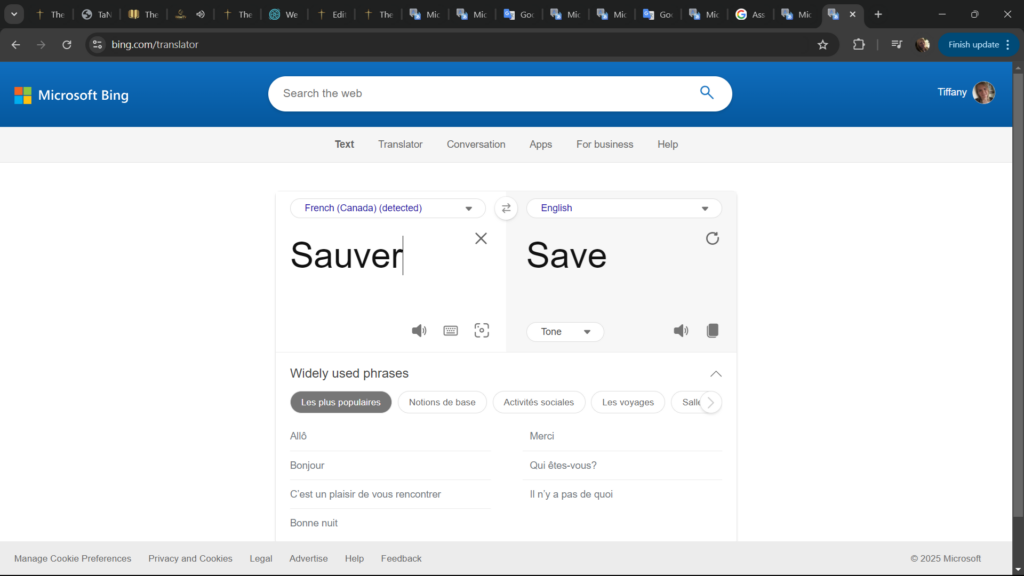Click the image capture translate icon
Screen dimensions: 1024x576
482,331
